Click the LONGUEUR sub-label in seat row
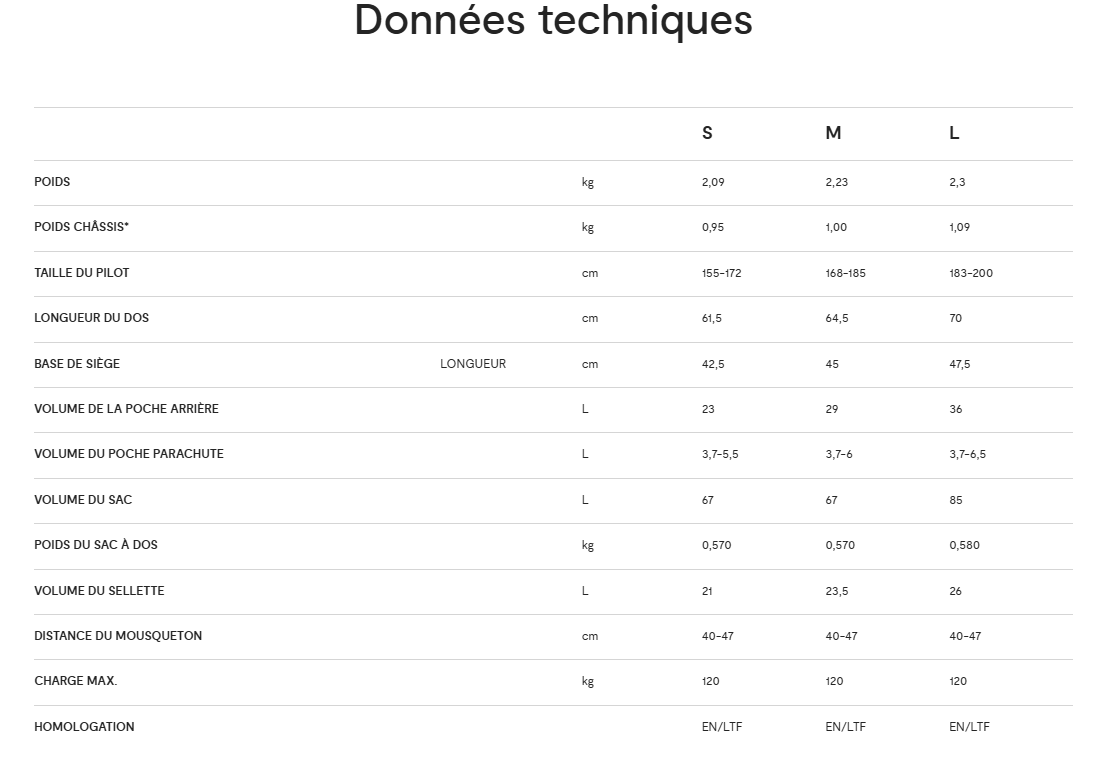The image size is (1109, 770). 473,364
